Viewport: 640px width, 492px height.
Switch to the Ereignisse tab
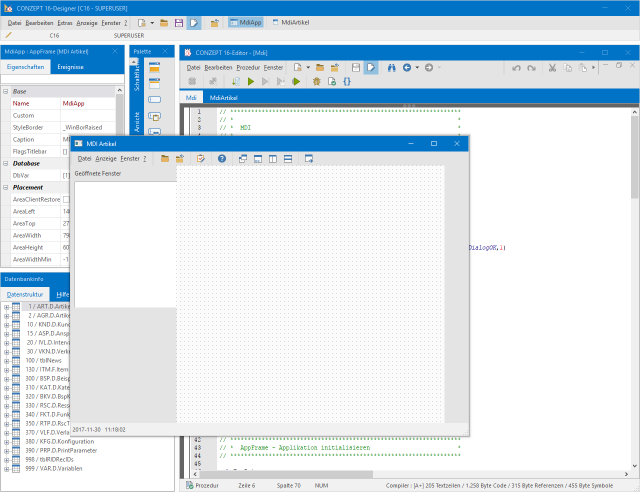[x=70, y=67]
